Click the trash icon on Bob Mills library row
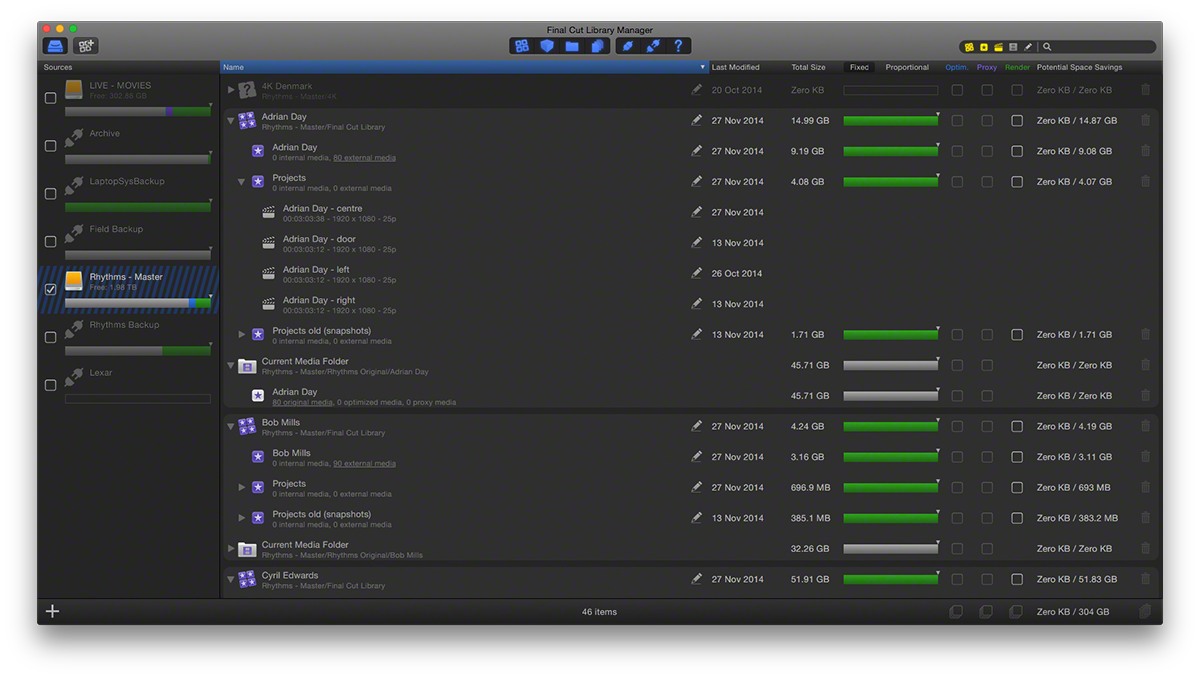 [1146, 426]
